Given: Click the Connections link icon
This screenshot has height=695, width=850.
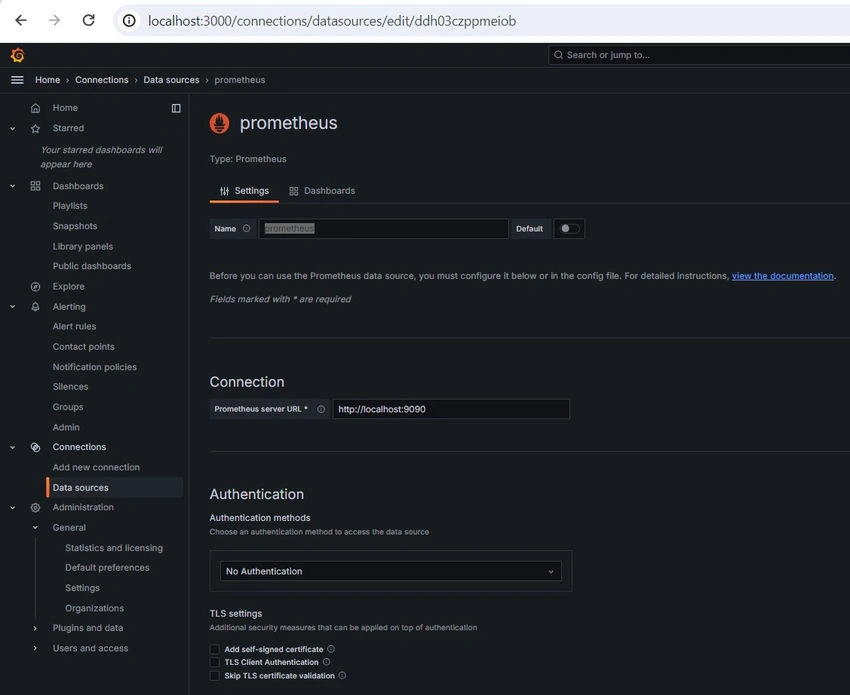Looking at the screenshot, I should click(35, 447).
